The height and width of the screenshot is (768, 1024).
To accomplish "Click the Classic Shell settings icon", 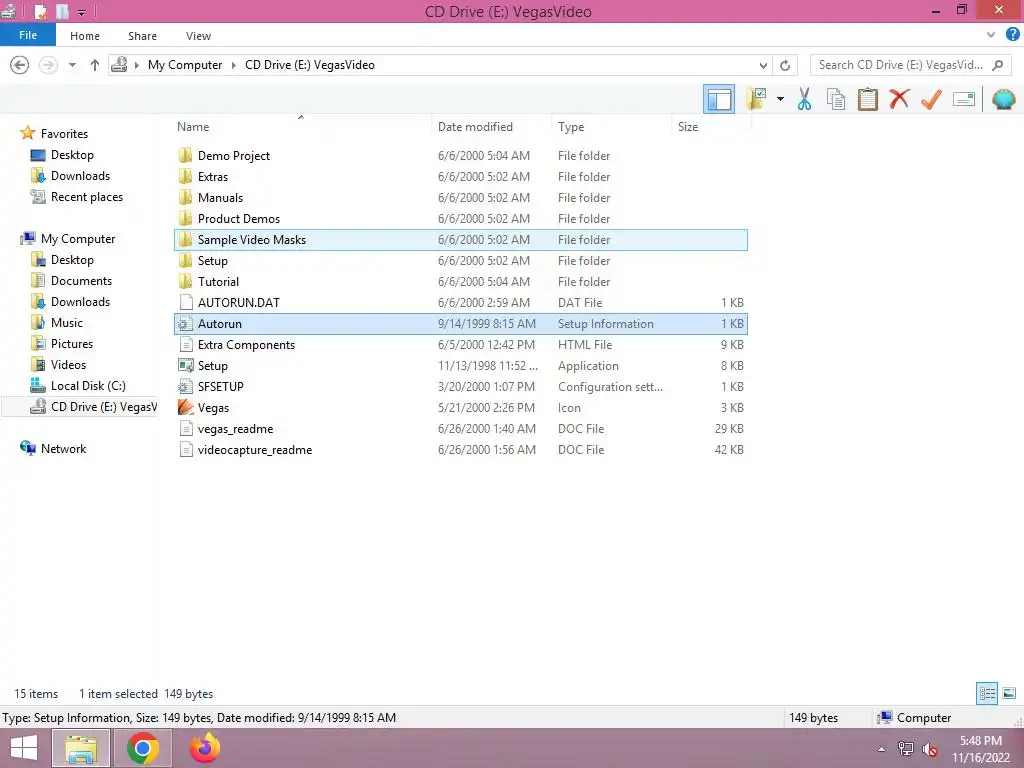I will point(1004,99).
